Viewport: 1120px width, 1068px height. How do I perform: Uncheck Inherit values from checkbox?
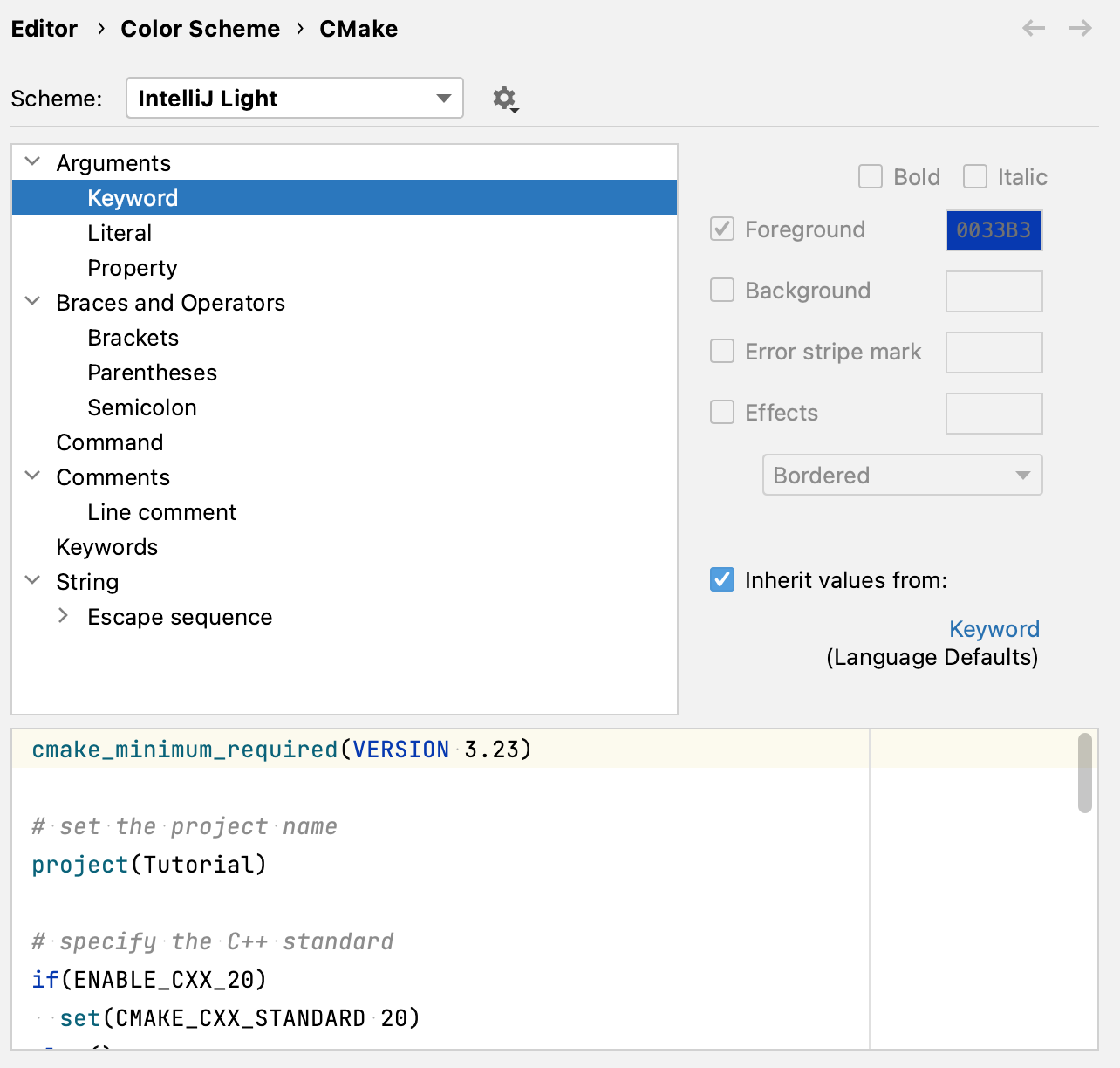722,579
